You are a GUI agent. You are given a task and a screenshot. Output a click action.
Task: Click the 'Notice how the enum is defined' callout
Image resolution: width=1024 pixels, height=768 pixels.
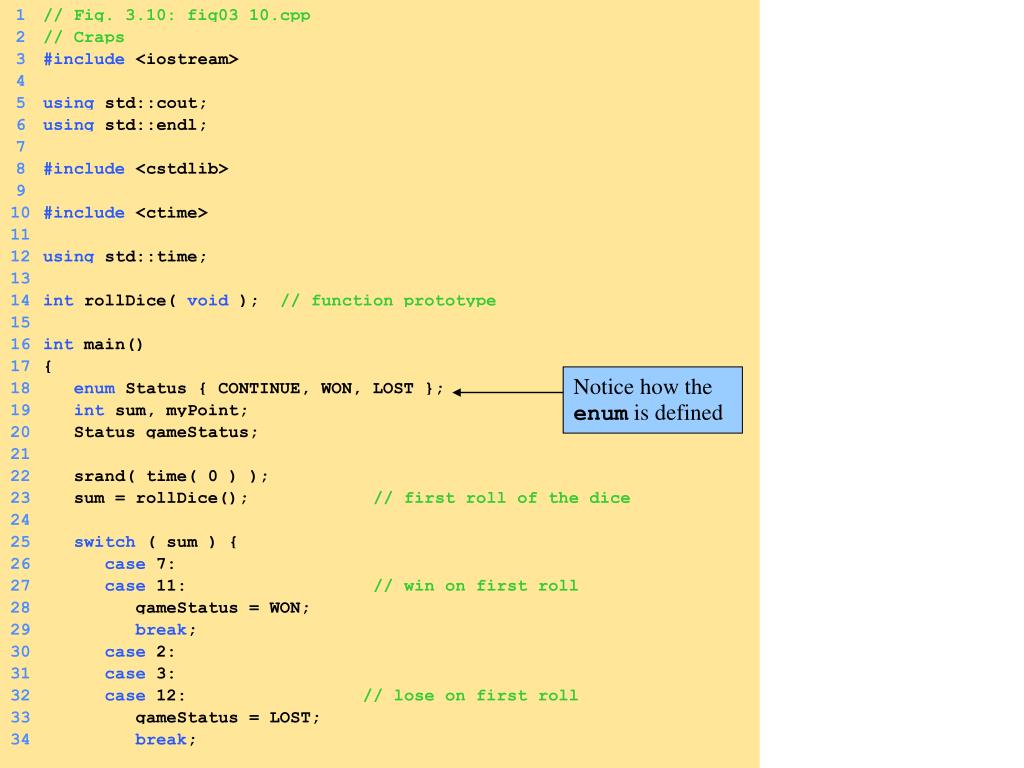(652, 400)
